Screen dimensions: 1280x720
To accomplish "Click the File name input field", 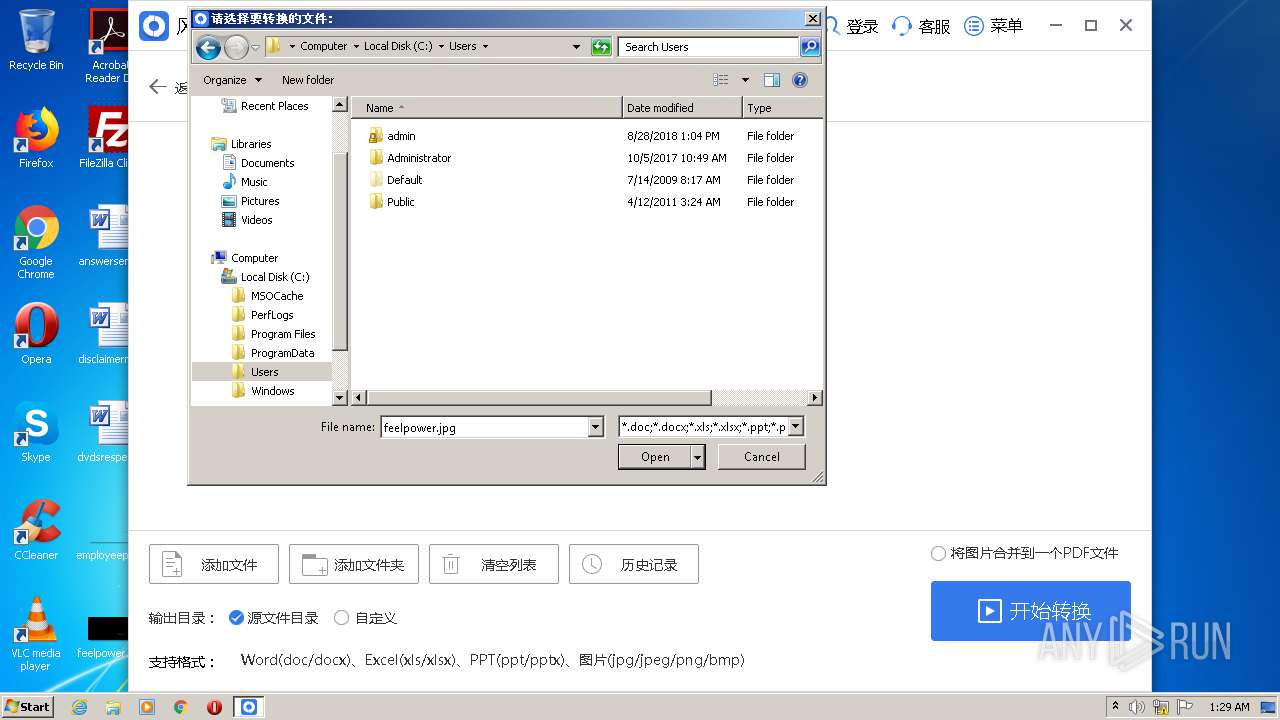I will [x=484, y=427].
